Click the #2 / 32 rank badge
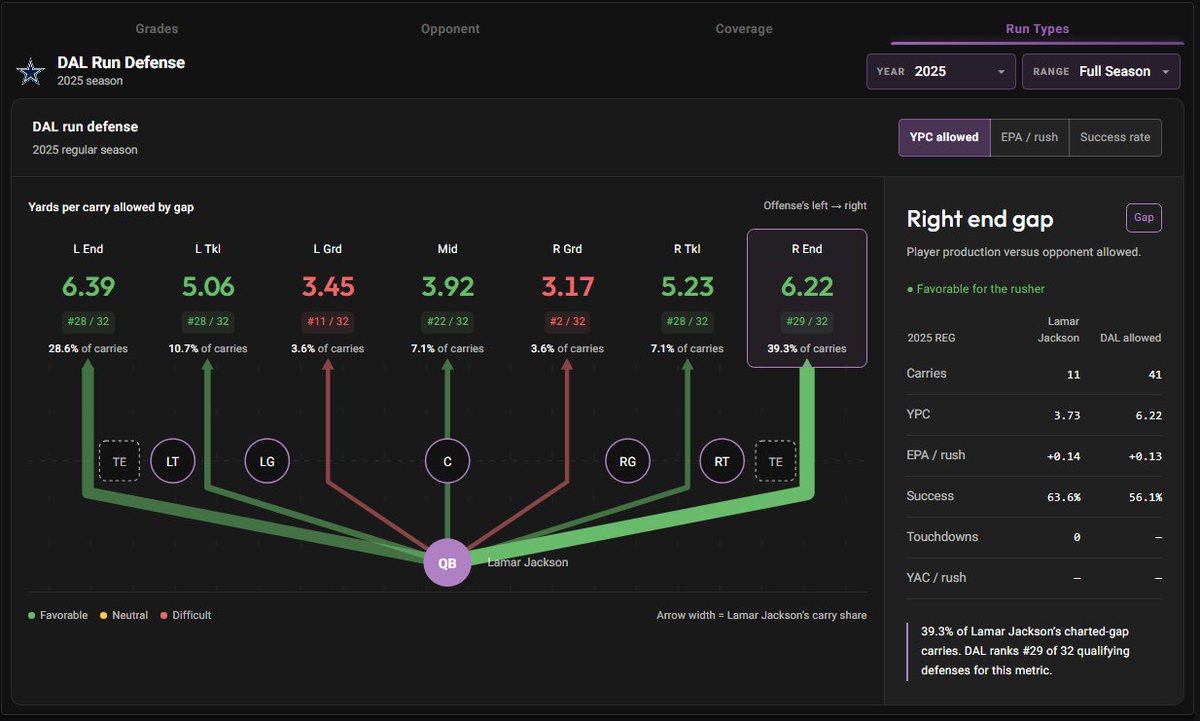1200x721 pixels. [x=567, y=322]
